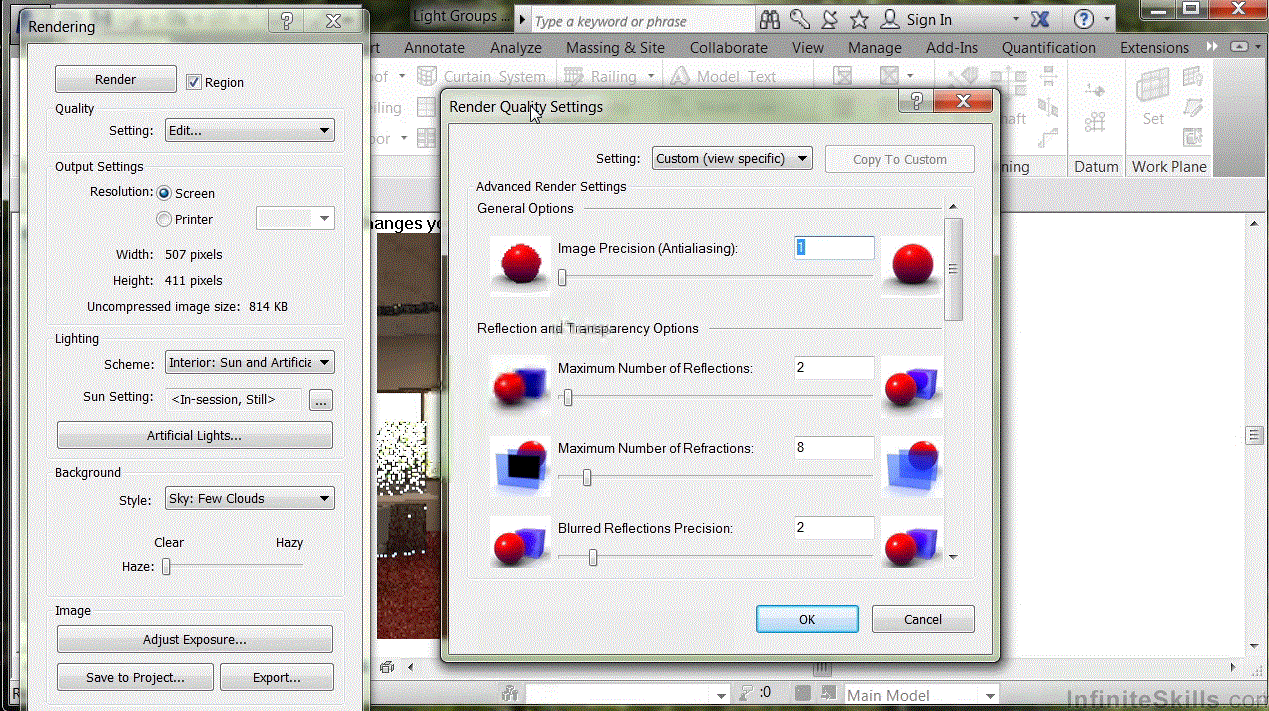Switch to the Manage ribbon tab
This screenshot has width=1269, height=711.
(x=874, y=47)
